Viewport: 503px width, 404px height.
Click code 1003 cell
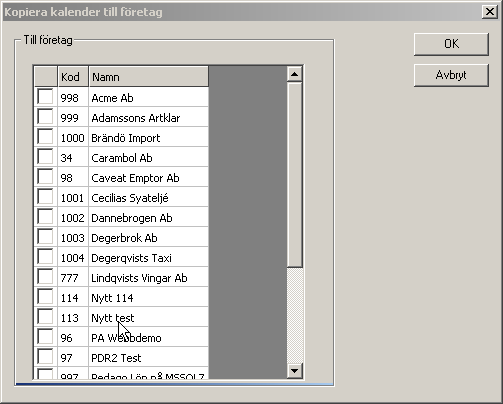point(73,237)
